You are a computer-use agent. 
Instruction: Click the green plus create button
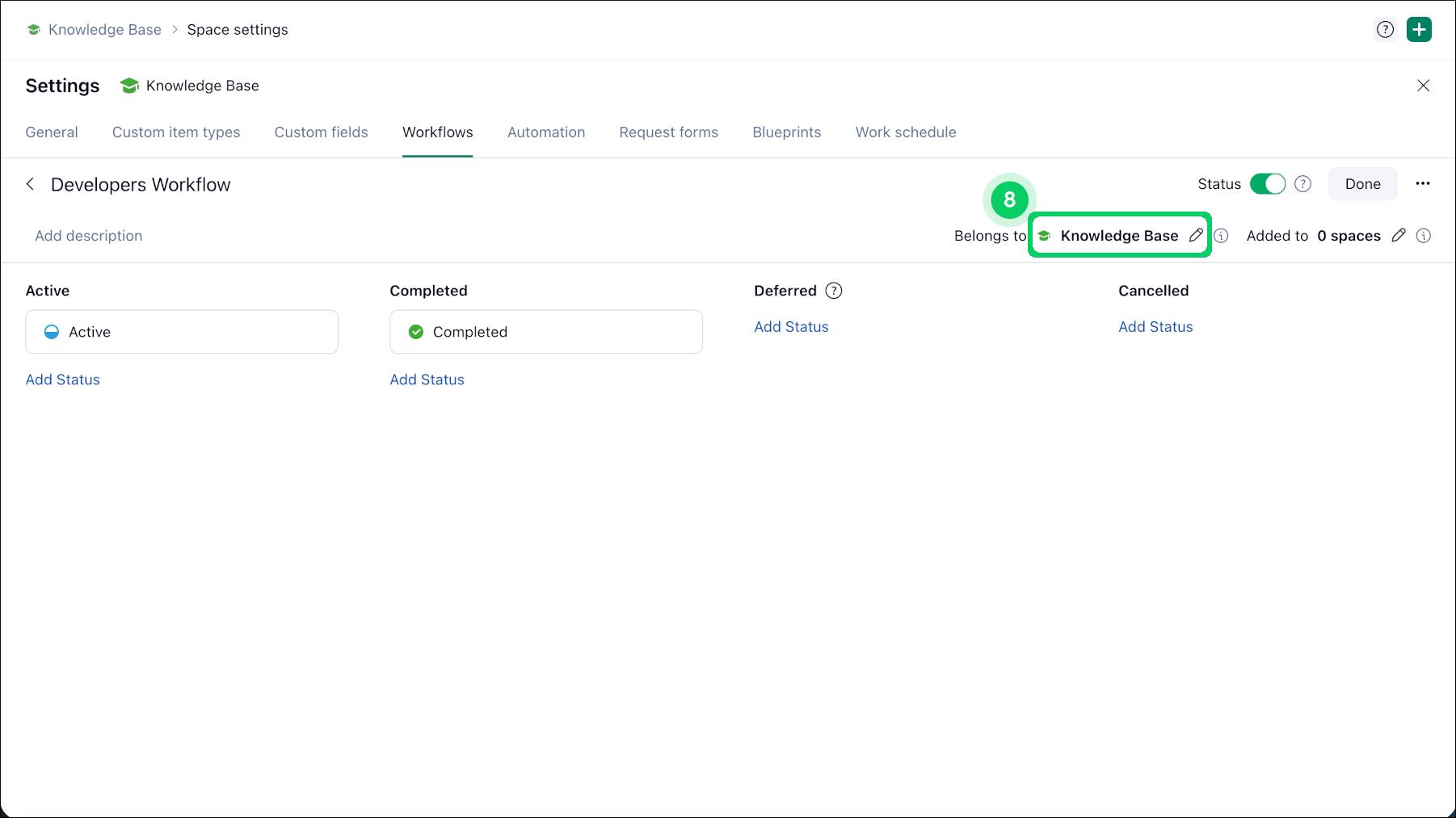pos(1419,30)
